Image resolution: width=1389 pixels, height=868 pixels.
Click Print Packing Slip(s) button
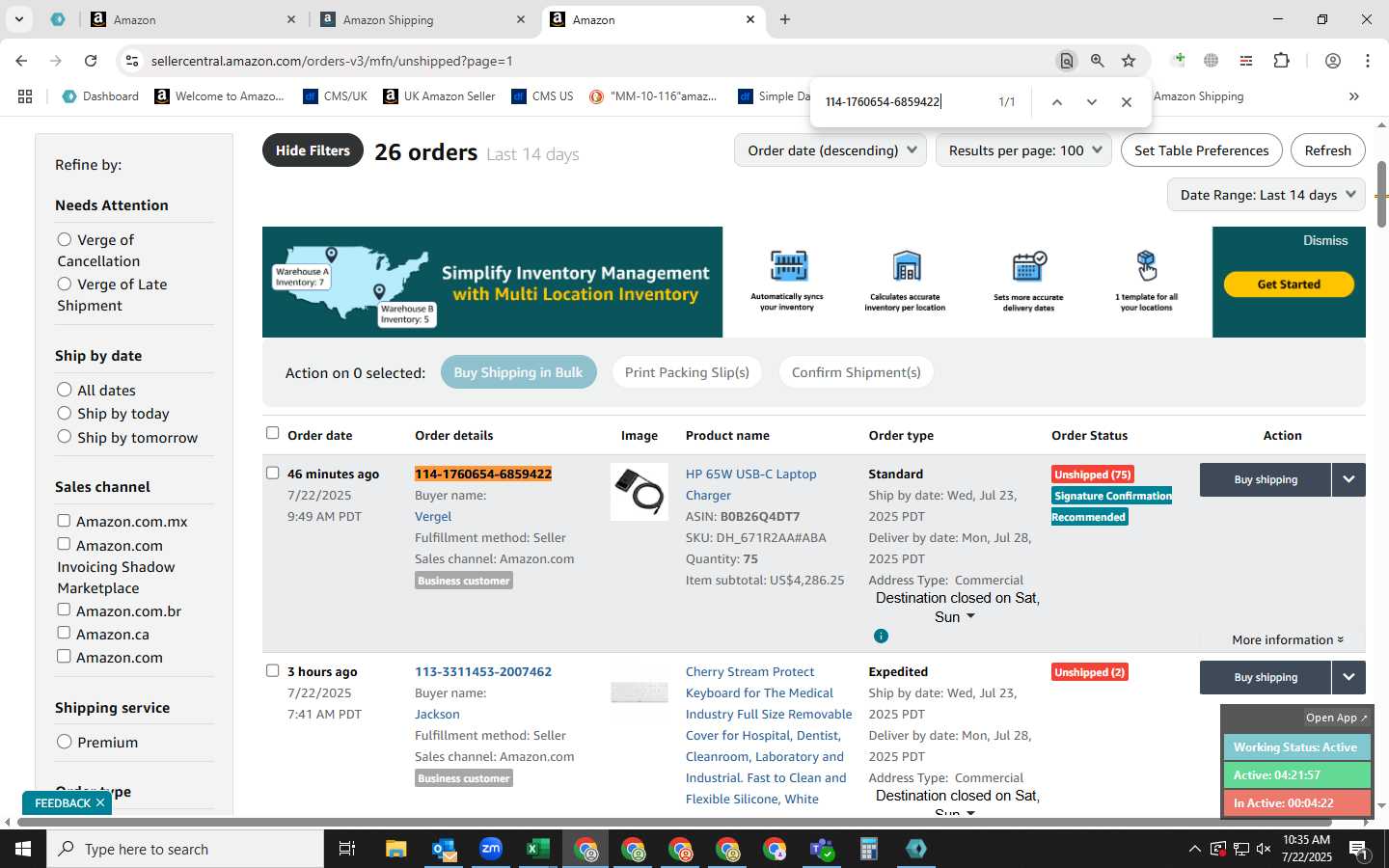click(687, 372)
